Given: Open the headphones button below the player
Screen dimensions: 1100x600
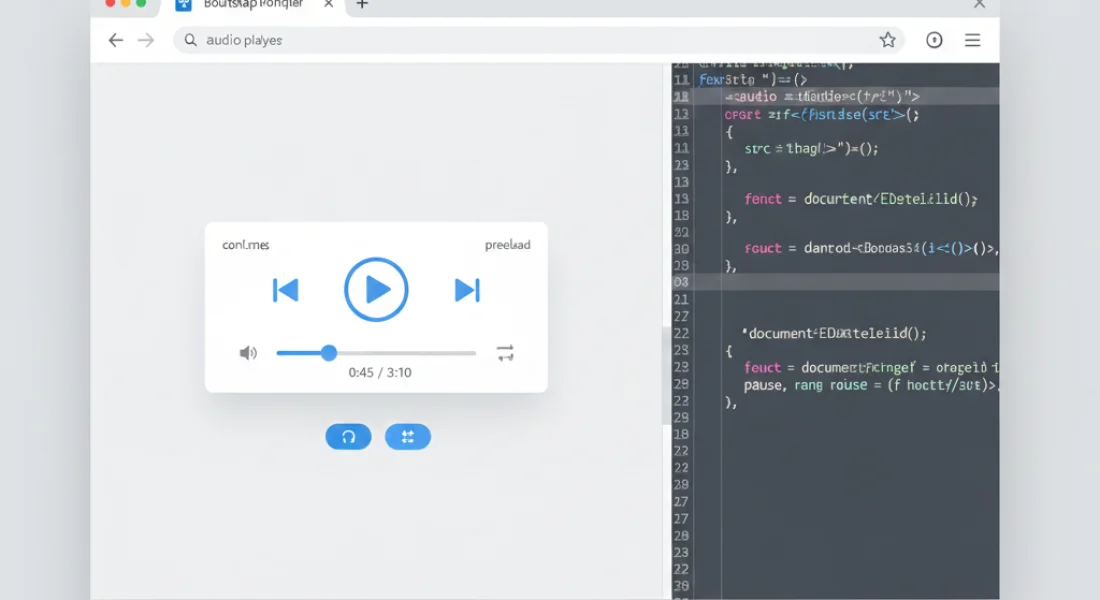Looking at the screenshot, I should (348, 437).
